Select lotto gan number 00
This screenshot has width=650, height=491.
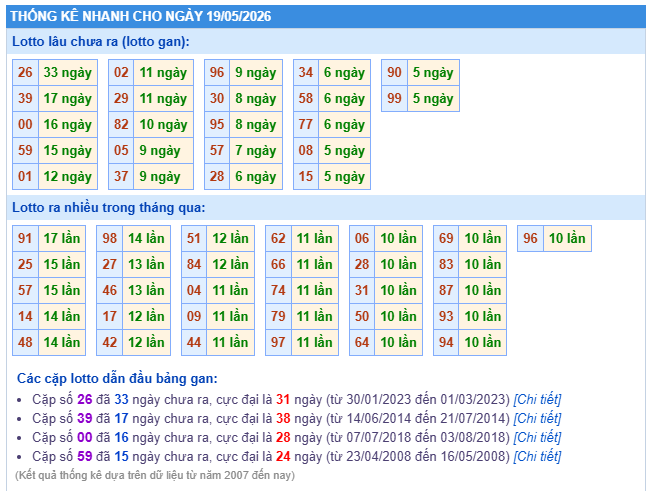[x=25, y=124]
